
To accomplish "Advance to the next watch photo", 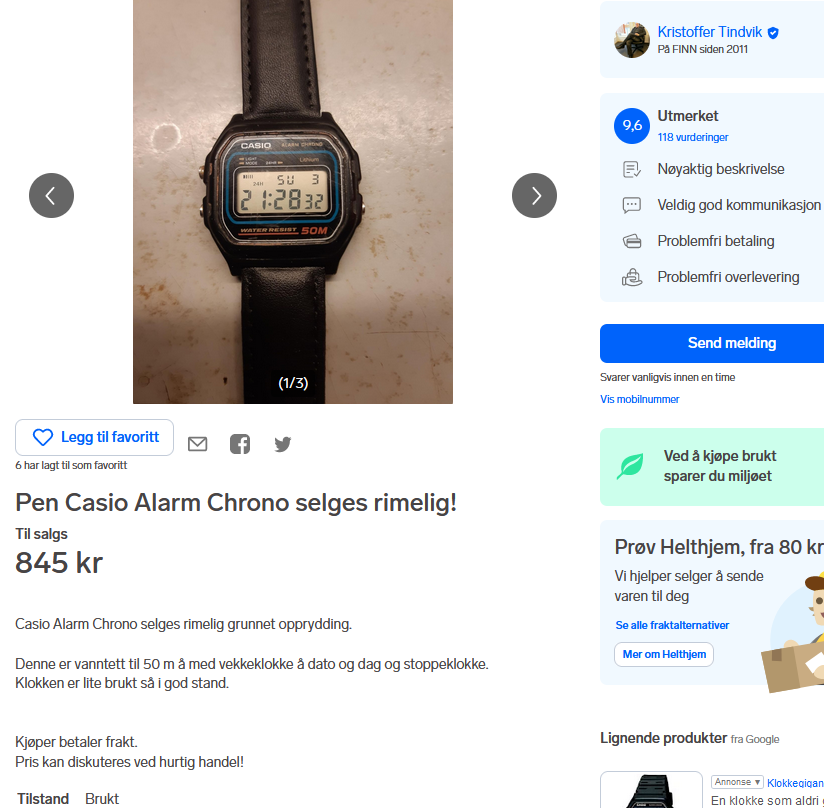I will [x=534, y=195].
